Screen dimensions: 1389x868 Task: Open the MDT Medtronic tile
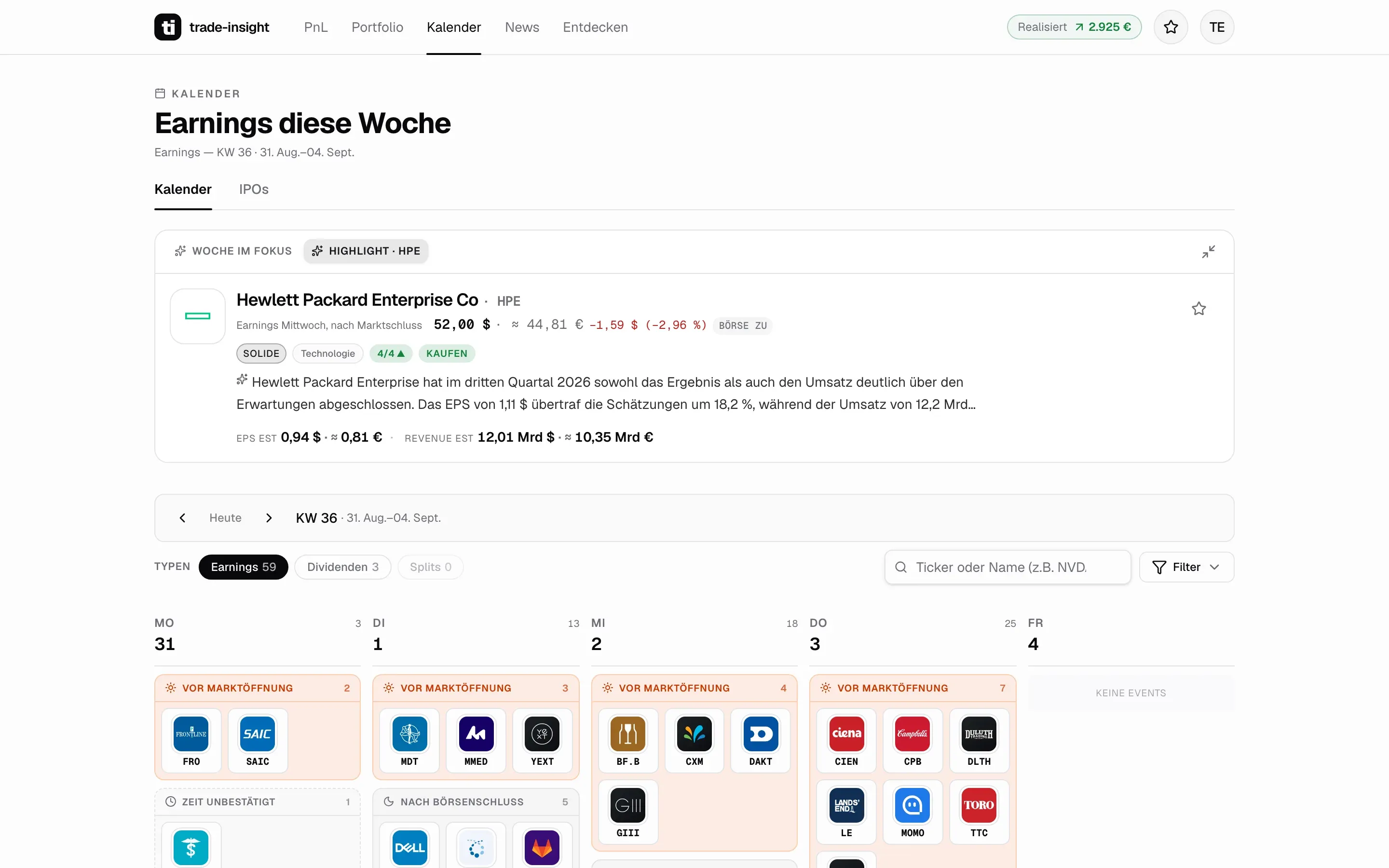click(x=409, y=741)
